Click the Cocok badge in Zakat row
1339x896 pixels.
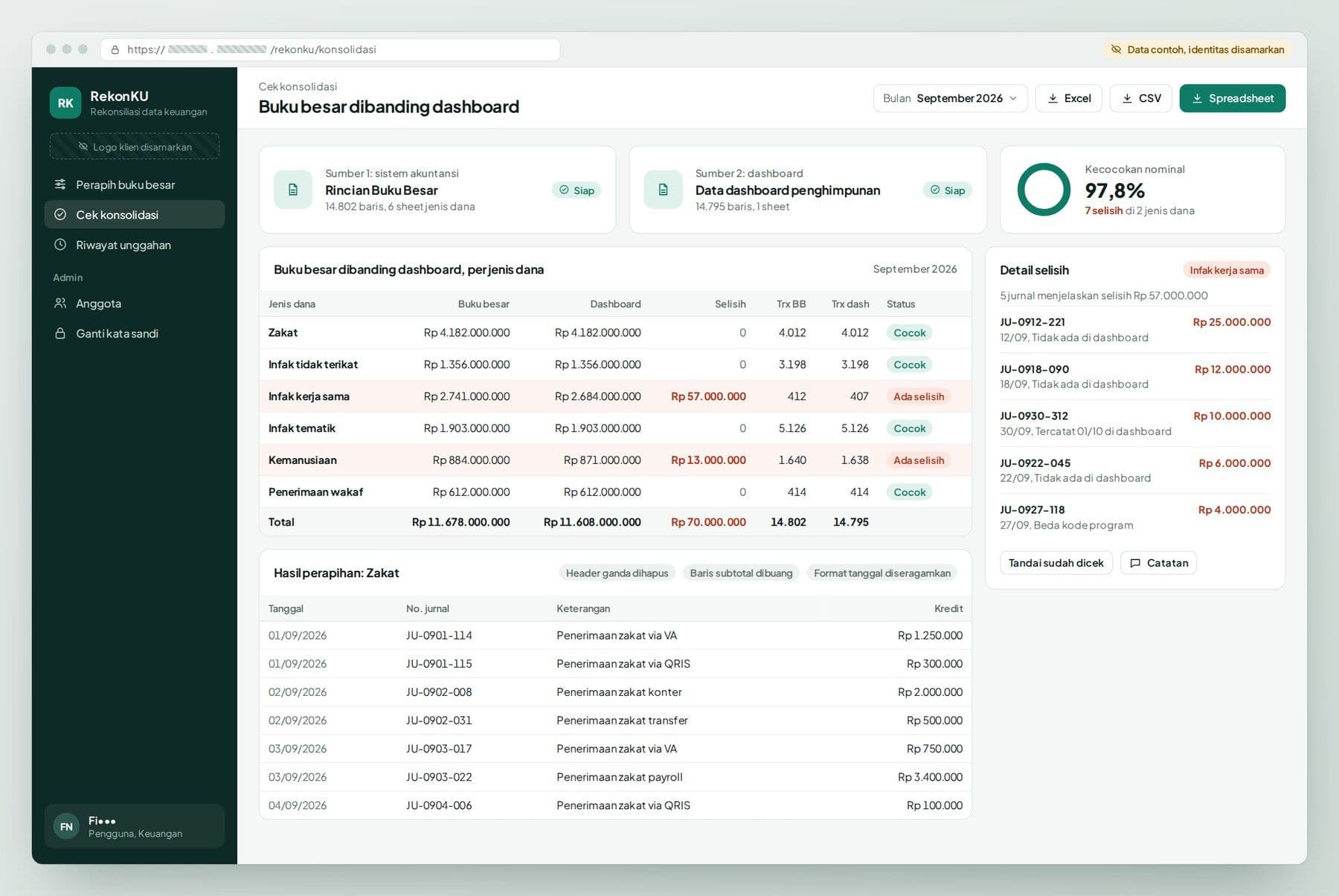(x=909, y=332)
